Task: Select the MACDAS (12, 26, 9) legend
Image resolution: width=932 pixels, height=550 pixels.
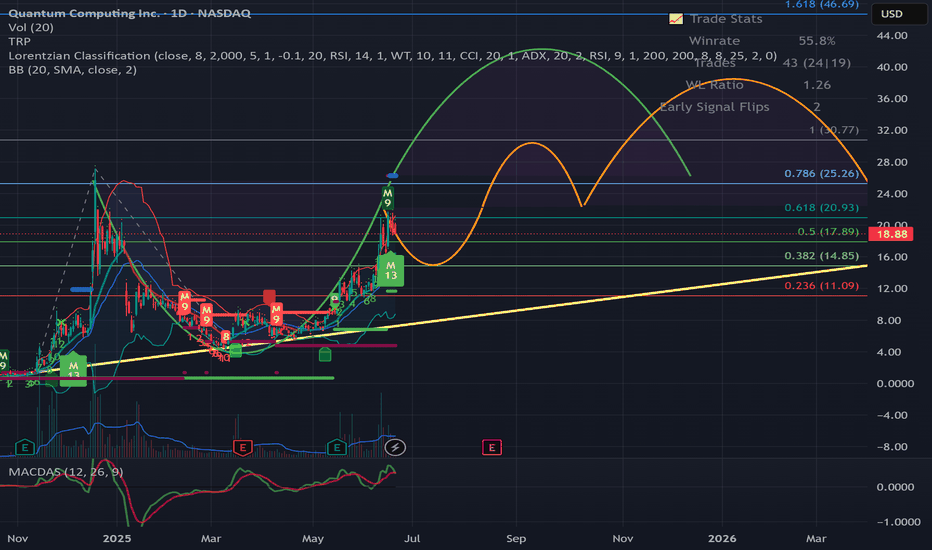Action: coord(65,472)
